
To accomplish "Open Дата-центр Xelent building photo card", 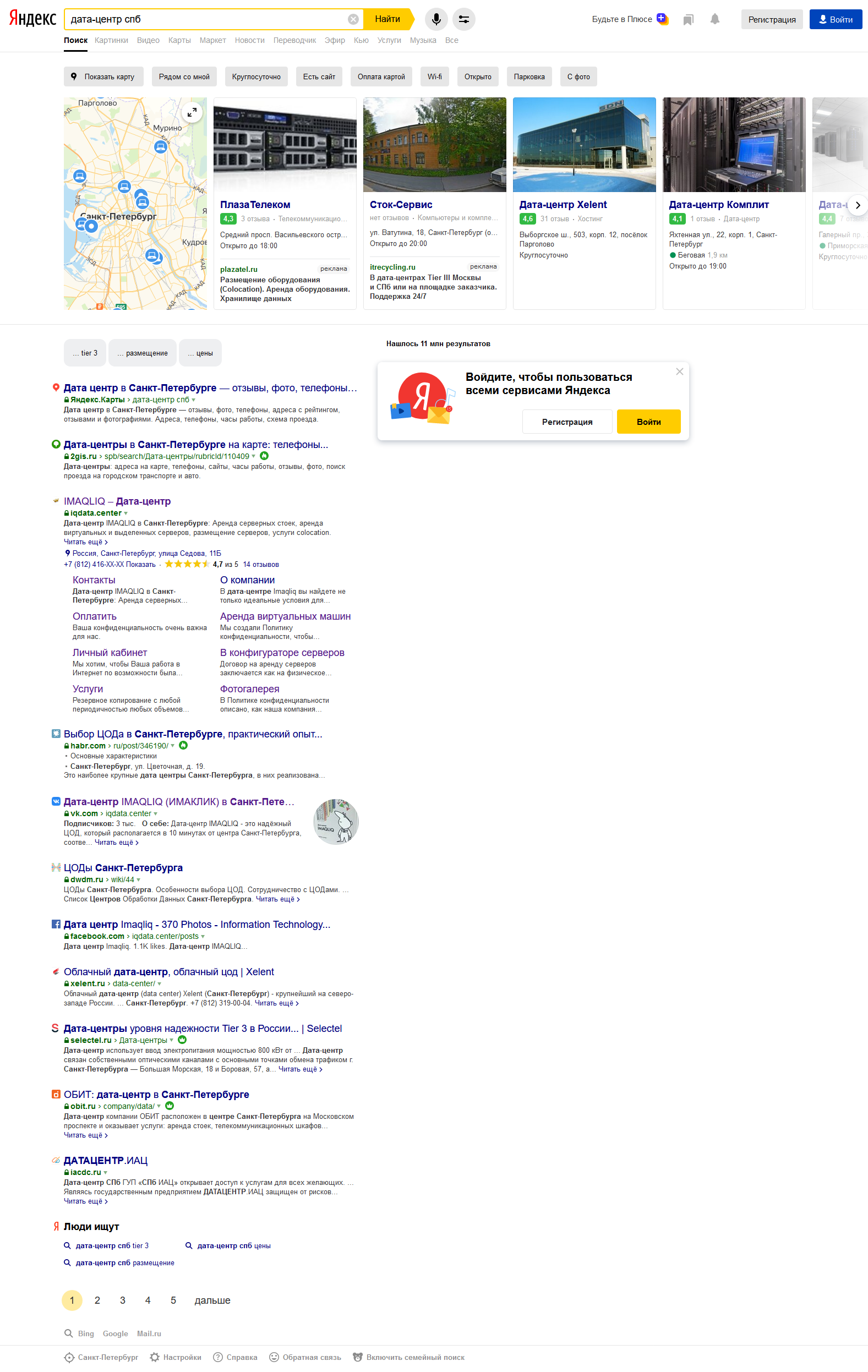I will [x=584, y=145].
